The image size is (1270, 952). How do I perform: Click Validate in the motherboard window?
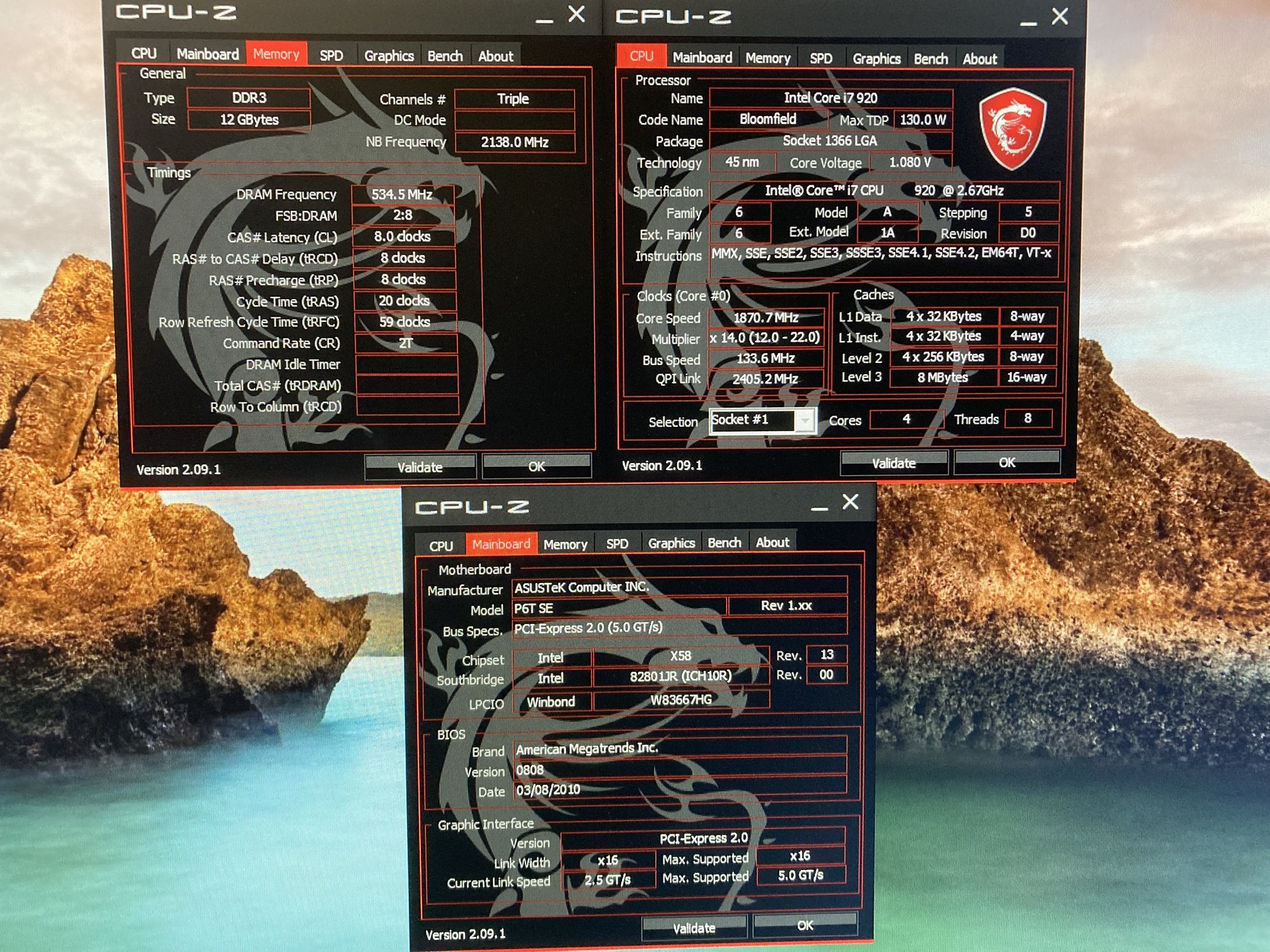pyautogui.click(x=694, y=928)
